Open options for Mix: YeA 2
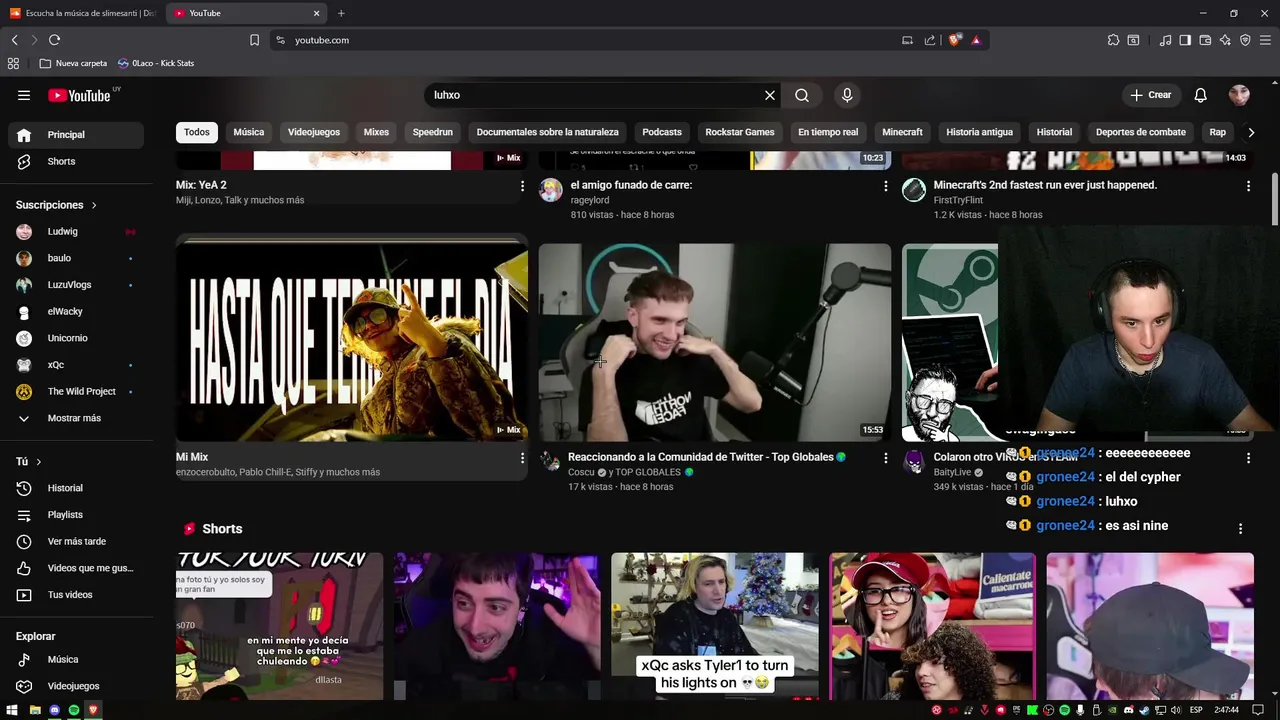Screen dimensions: 1280x720 [x=522, y=186]
